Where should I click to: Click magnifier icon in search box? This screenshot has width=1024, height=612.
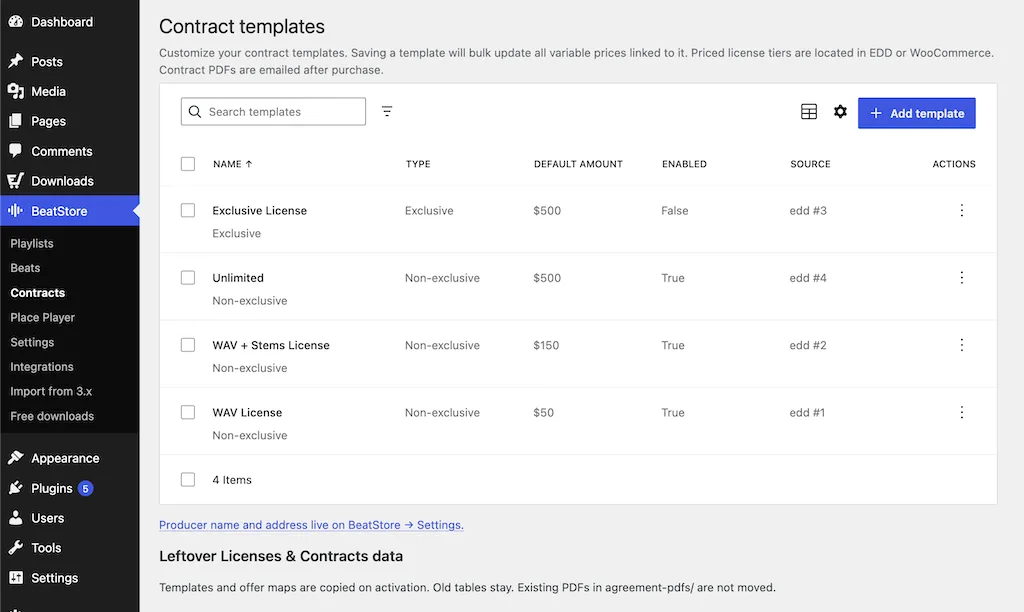coord(195,112)
